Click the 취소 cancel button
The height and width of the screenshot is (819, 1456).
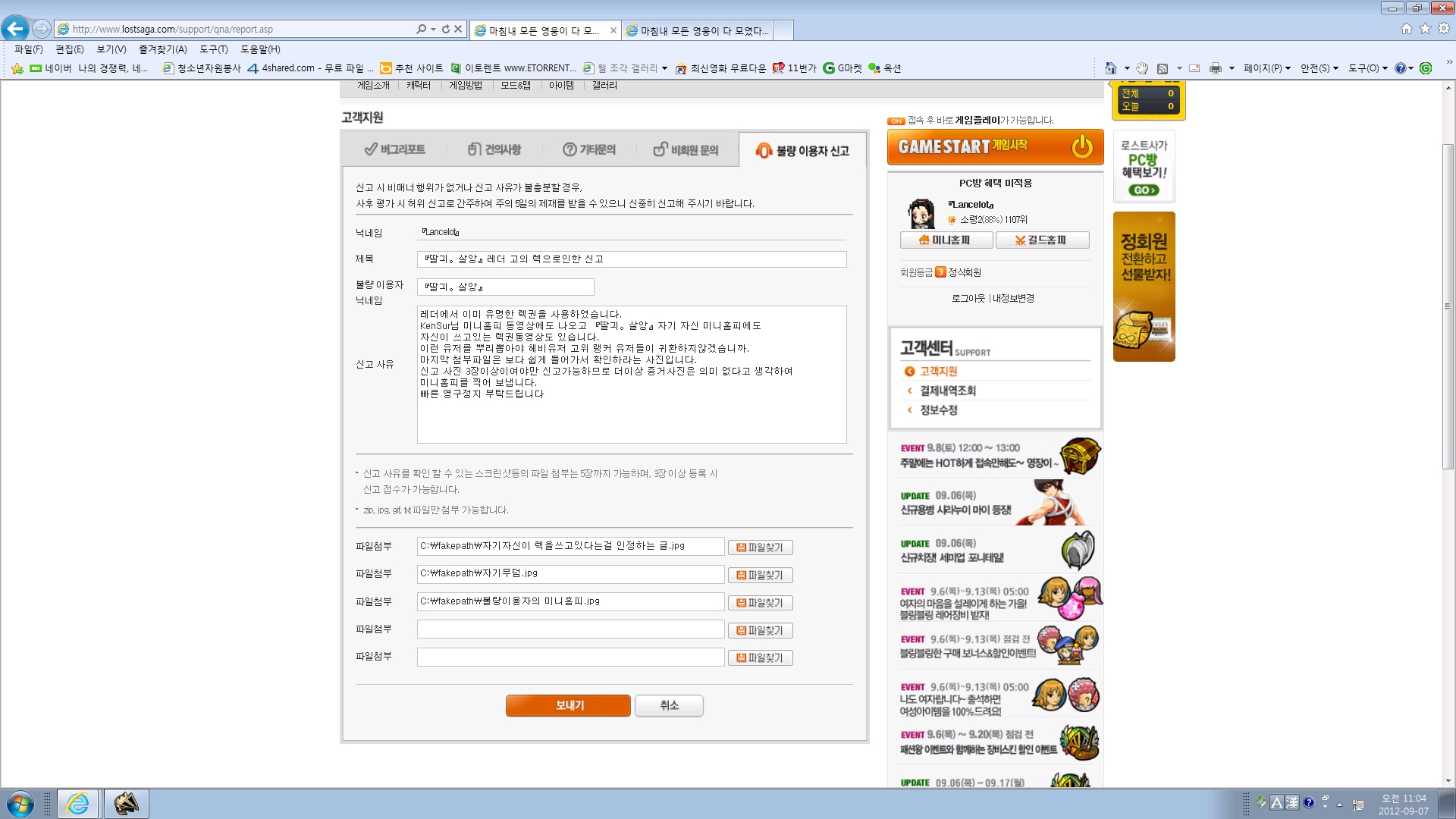coord(669,705)
